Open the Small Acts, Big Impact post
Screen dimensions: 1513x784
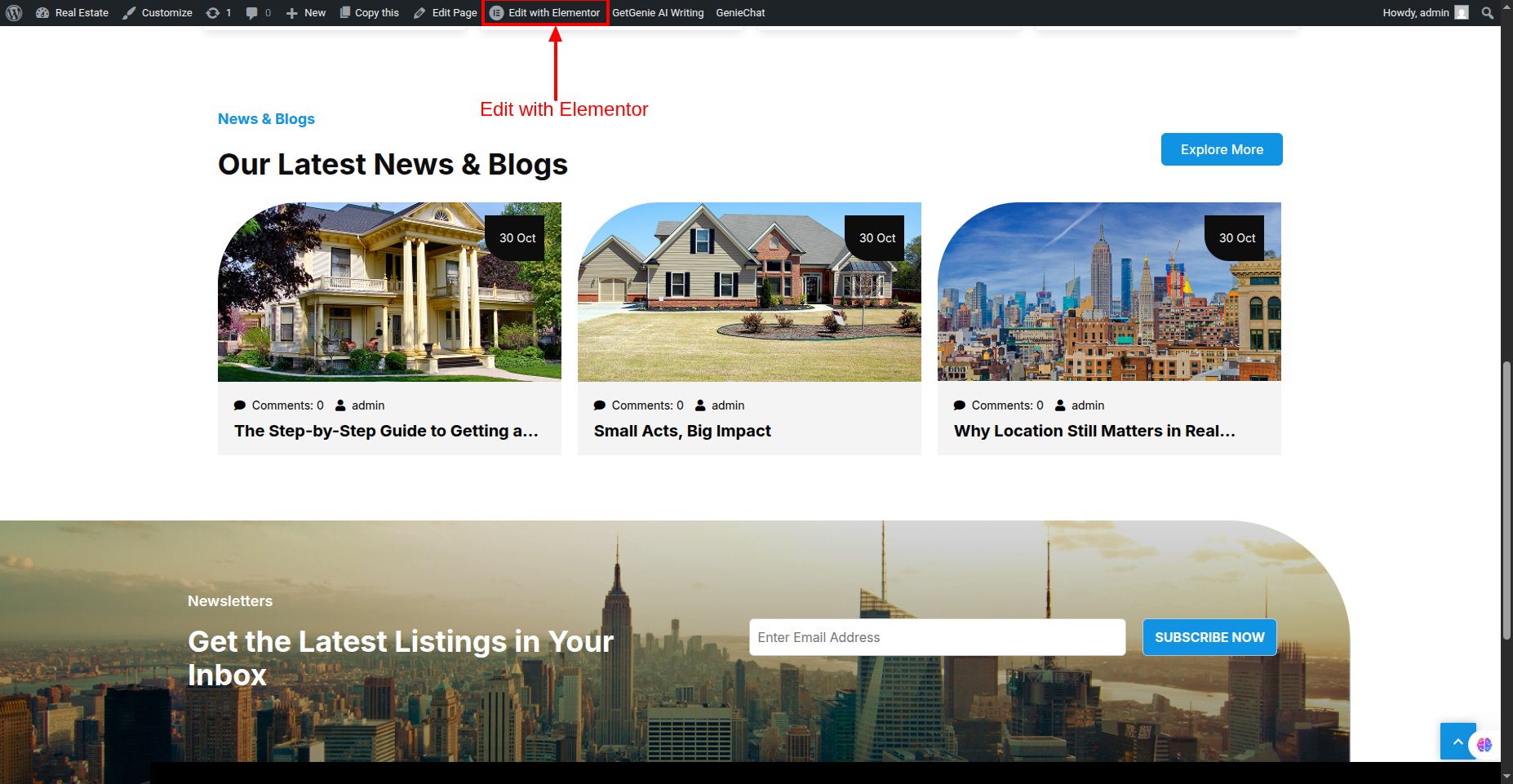[682, 431]
